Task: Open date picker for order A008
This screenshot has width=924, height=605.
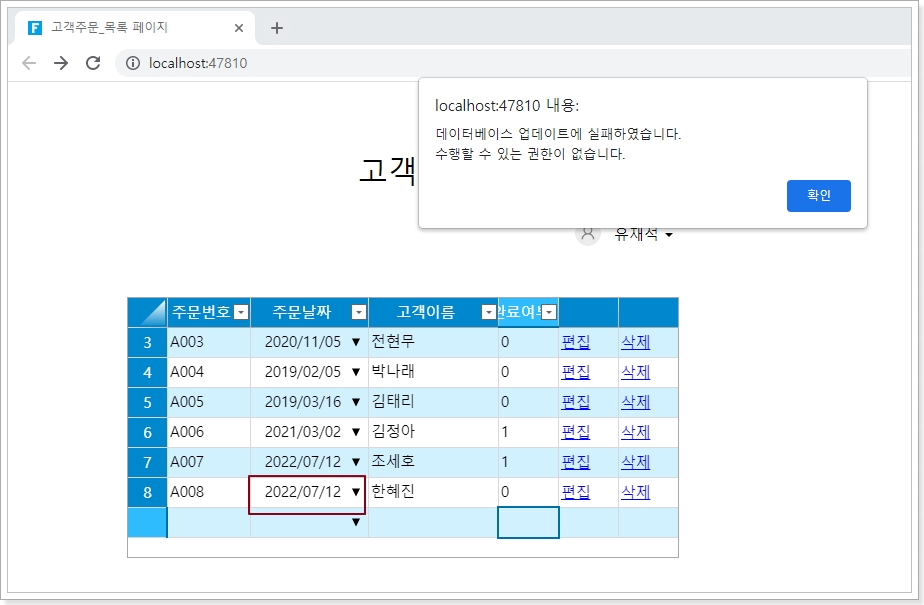Action: [355, 492]
